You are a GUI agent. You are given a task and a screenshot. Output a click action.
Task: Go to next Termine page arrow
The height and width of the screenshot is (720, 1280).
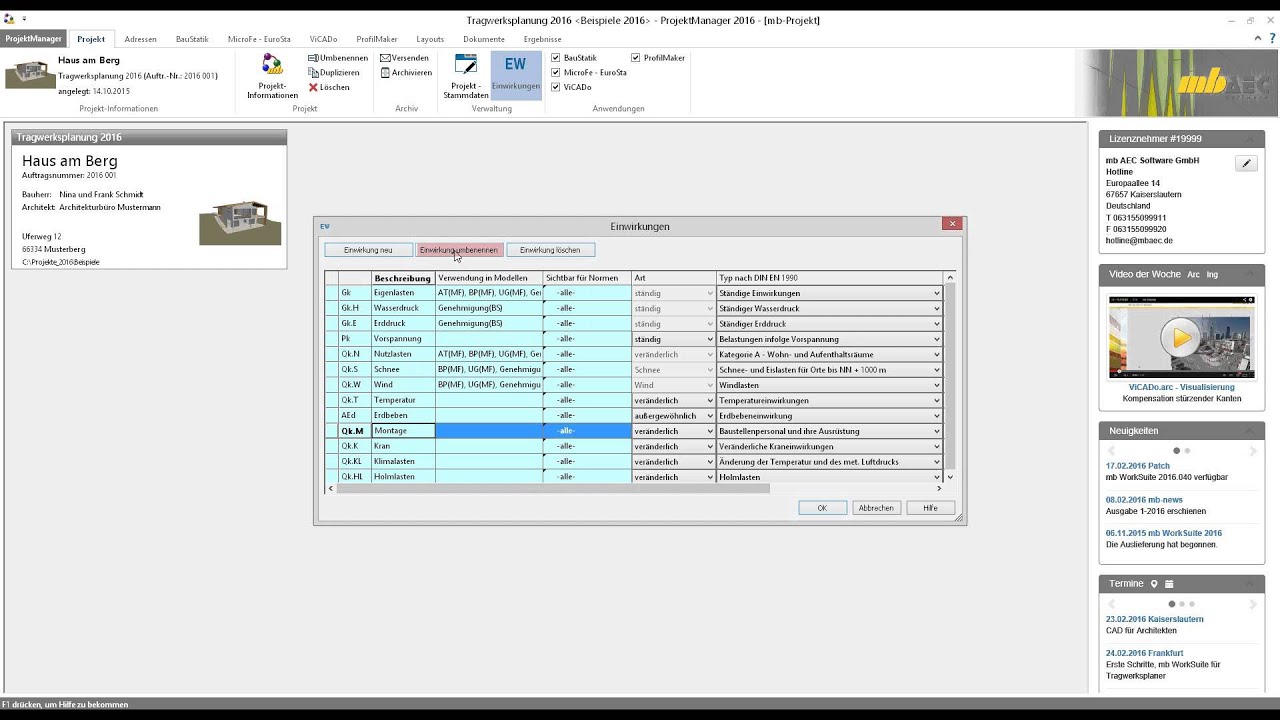click(1253, 604)
